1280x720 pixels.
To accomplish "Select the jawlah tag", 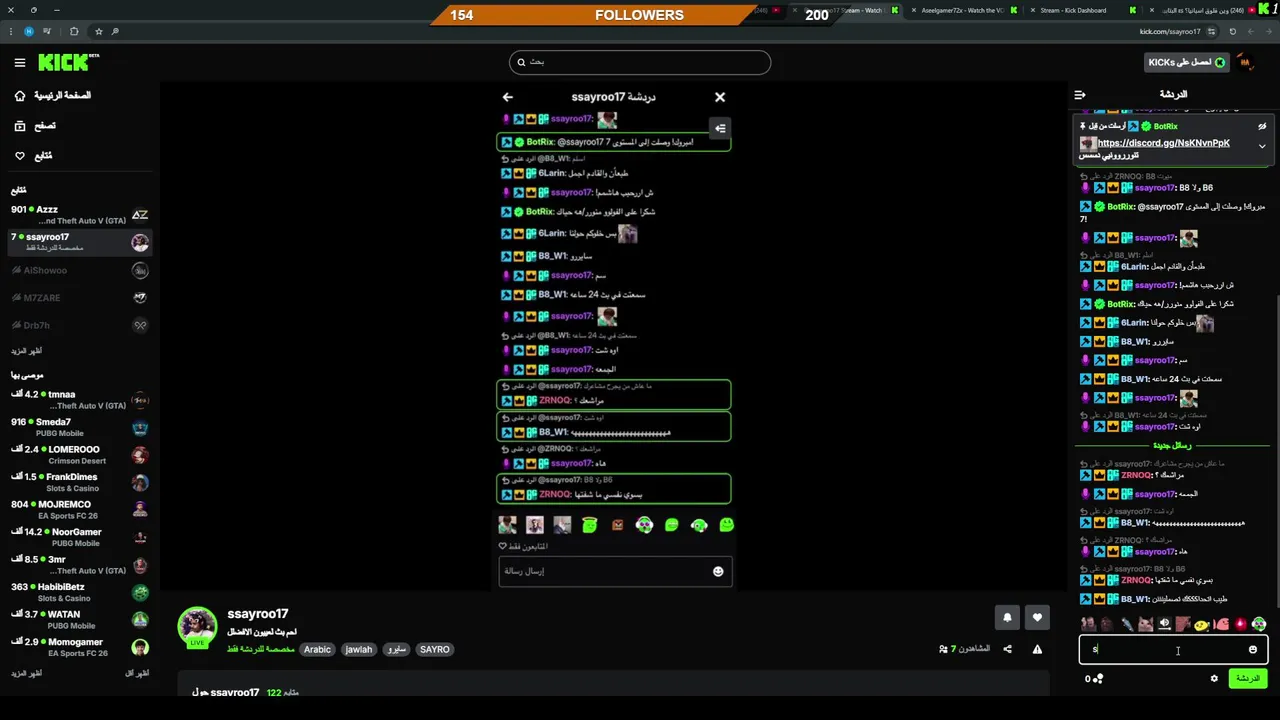I will click(x=358, y=650).
